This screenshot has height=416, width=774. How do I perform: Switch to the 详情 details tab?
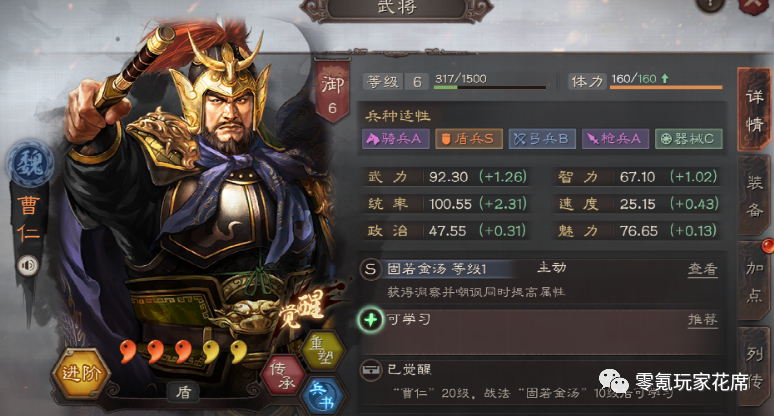pos(754,110)
